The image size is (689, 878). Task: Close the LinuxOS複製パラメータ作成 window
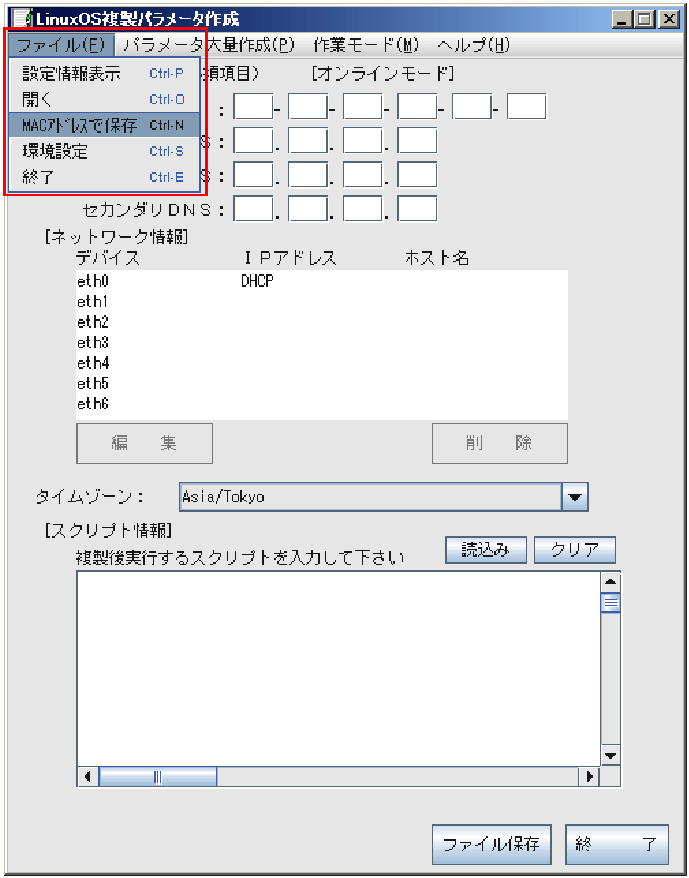[668, 20]
